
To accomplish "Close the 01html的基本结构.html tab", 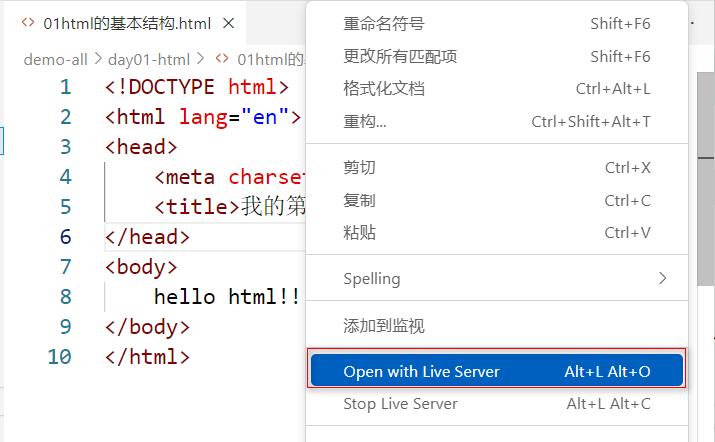I will (x=229, y=22).
